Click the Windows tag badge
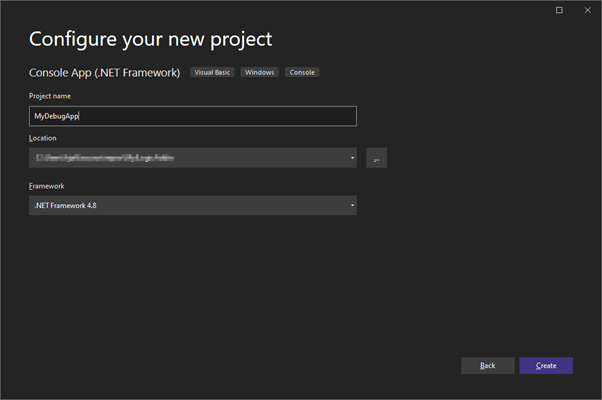Screen dimensions: 602x400 pos(259,72)
